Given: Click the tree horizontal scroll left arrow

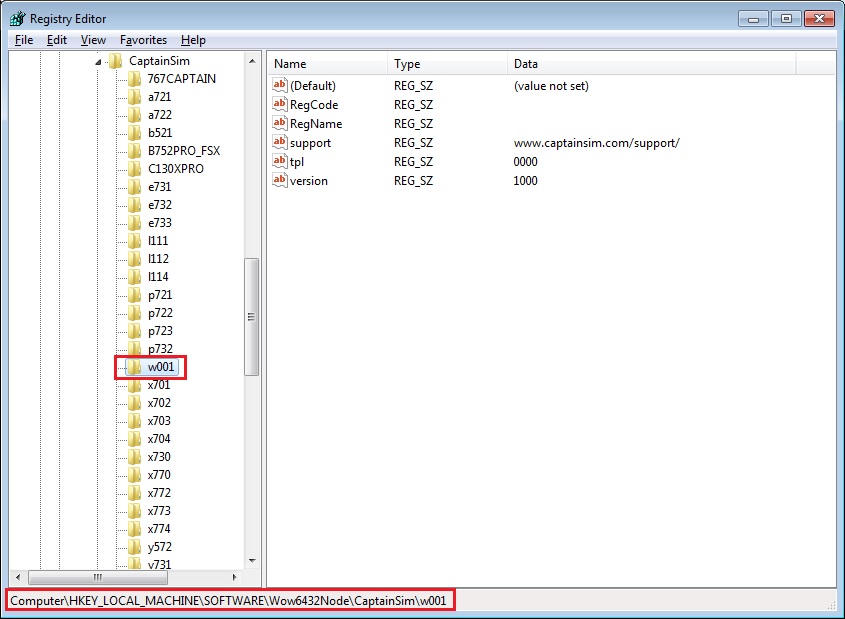Looking at the screenshot, I should (18, 578).
